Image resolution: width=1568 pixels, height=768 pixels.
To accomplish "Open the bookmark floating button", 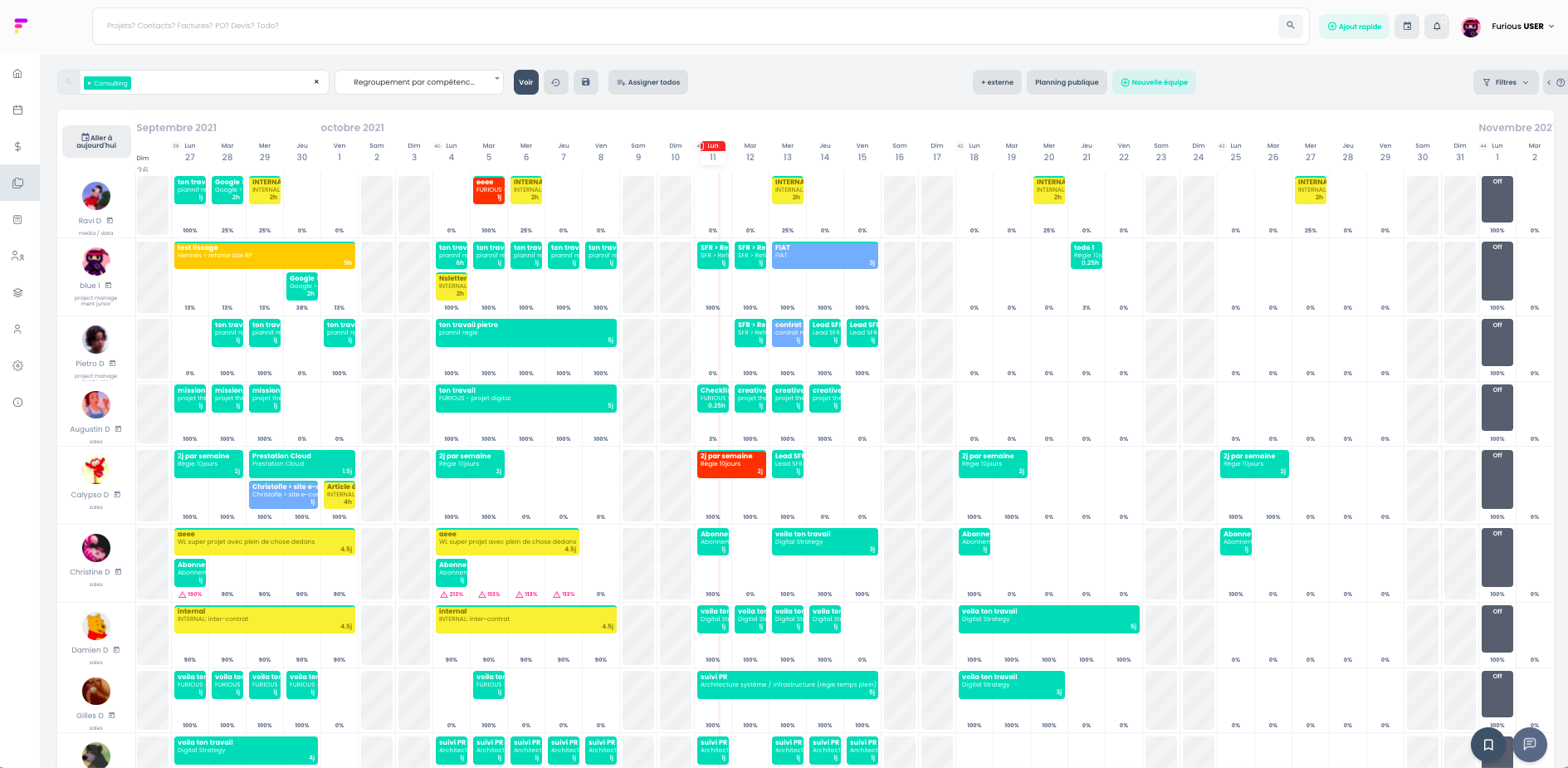I will coord(1488,744).
